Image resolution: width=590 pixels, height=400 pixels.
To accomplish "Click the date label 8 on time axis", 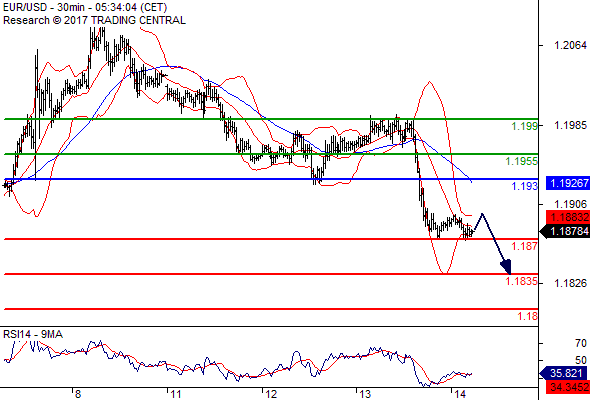I will coord(78,394).
